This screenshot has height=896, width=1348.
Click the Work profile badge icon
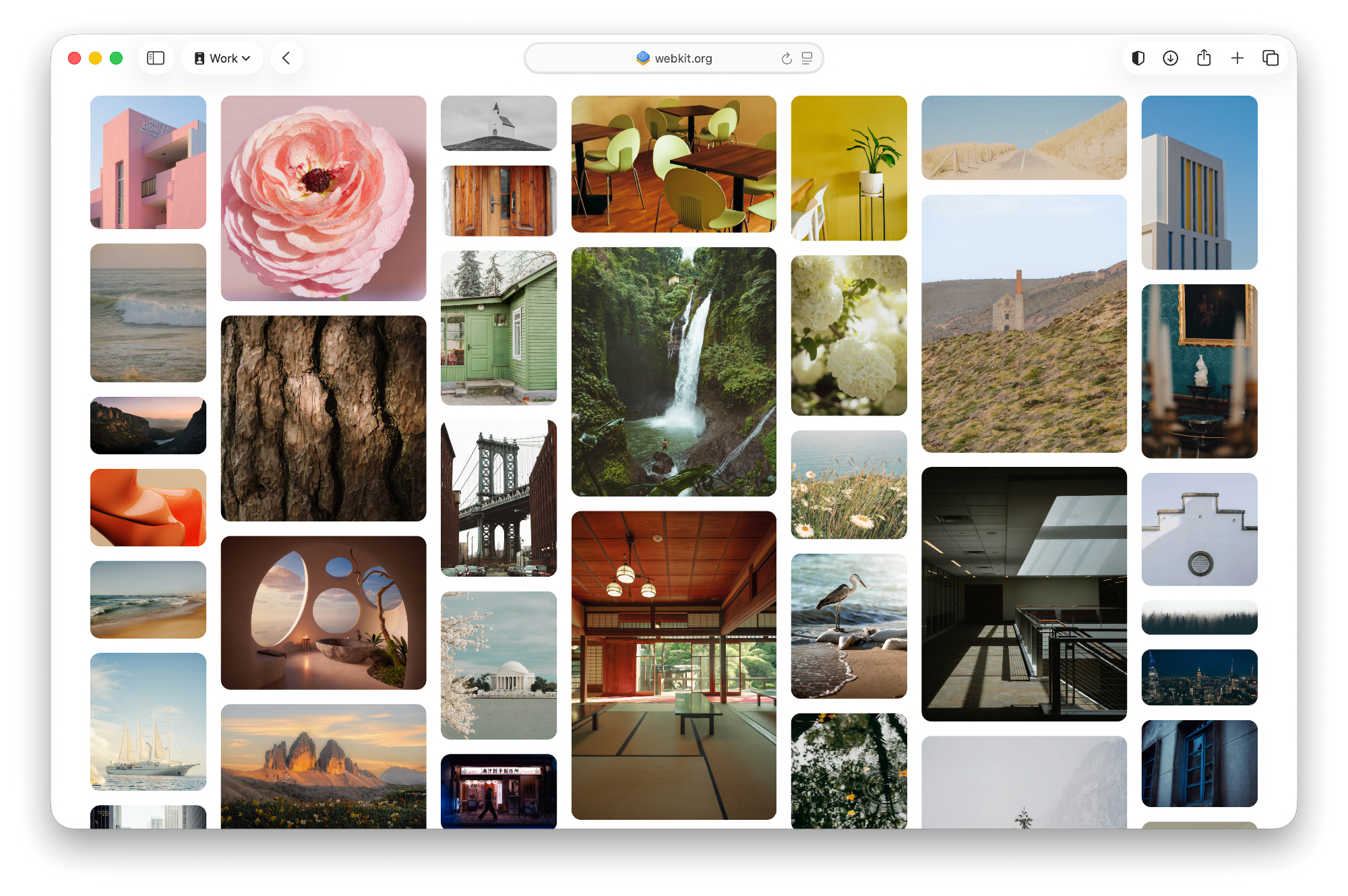pyautogui.click(x=200, y=58)
